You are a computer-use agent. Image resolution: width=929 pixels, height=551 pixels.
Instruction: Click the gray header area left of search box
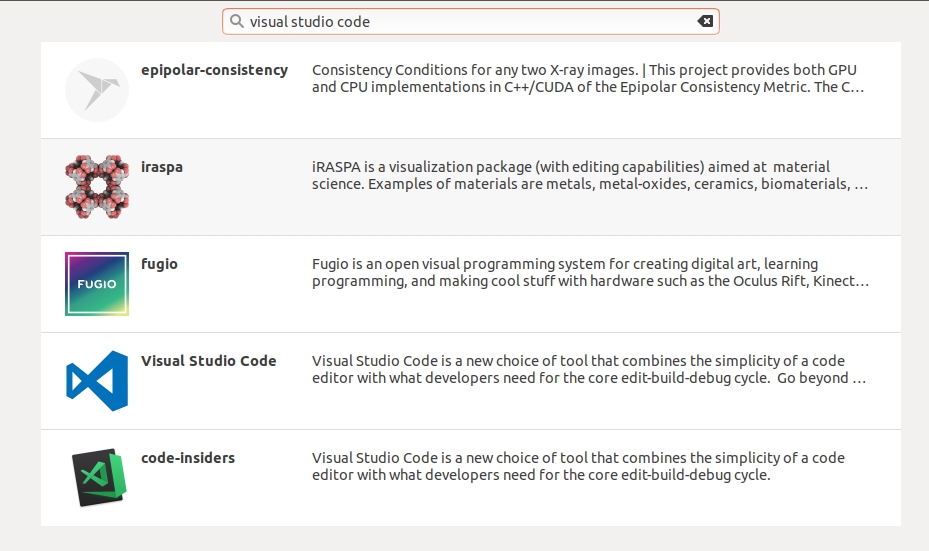(110, 21)
